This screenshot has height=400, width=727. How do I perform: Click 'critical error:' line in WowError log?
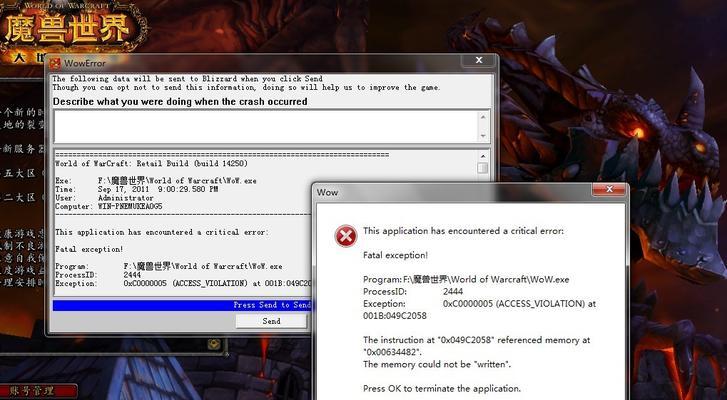point(162,232)
